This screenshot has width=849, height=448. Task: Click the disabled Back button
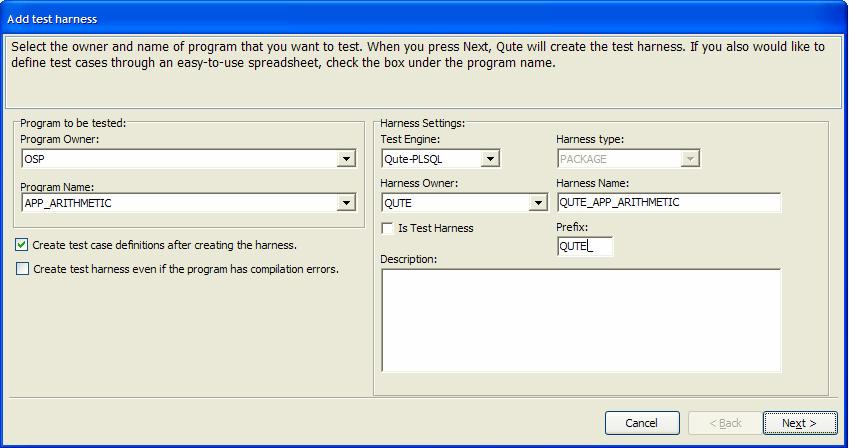click(x=725, y=423)
